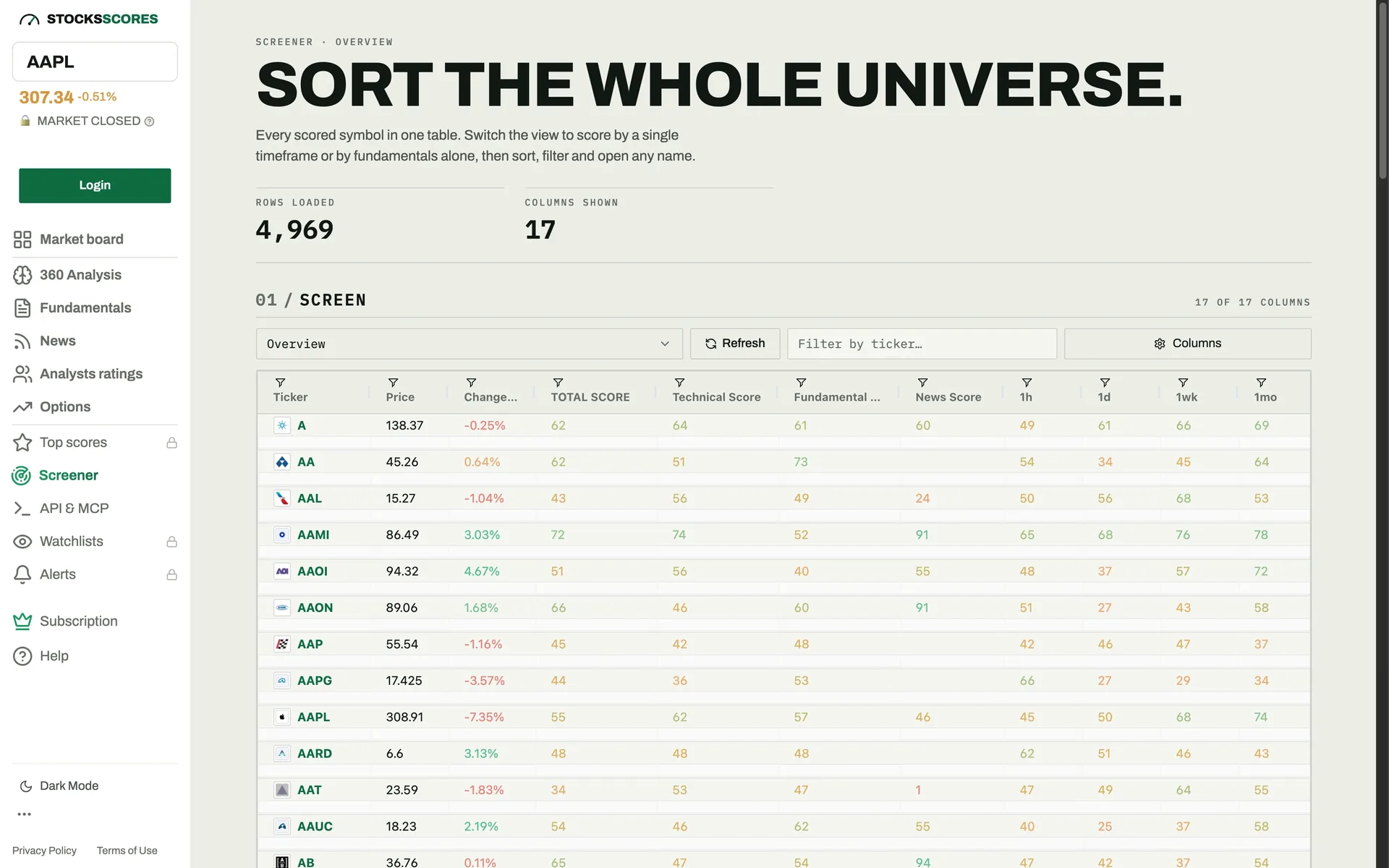1389x868 pixels.
Task: Click the filter icon above Ticker column
Action: 280,383
